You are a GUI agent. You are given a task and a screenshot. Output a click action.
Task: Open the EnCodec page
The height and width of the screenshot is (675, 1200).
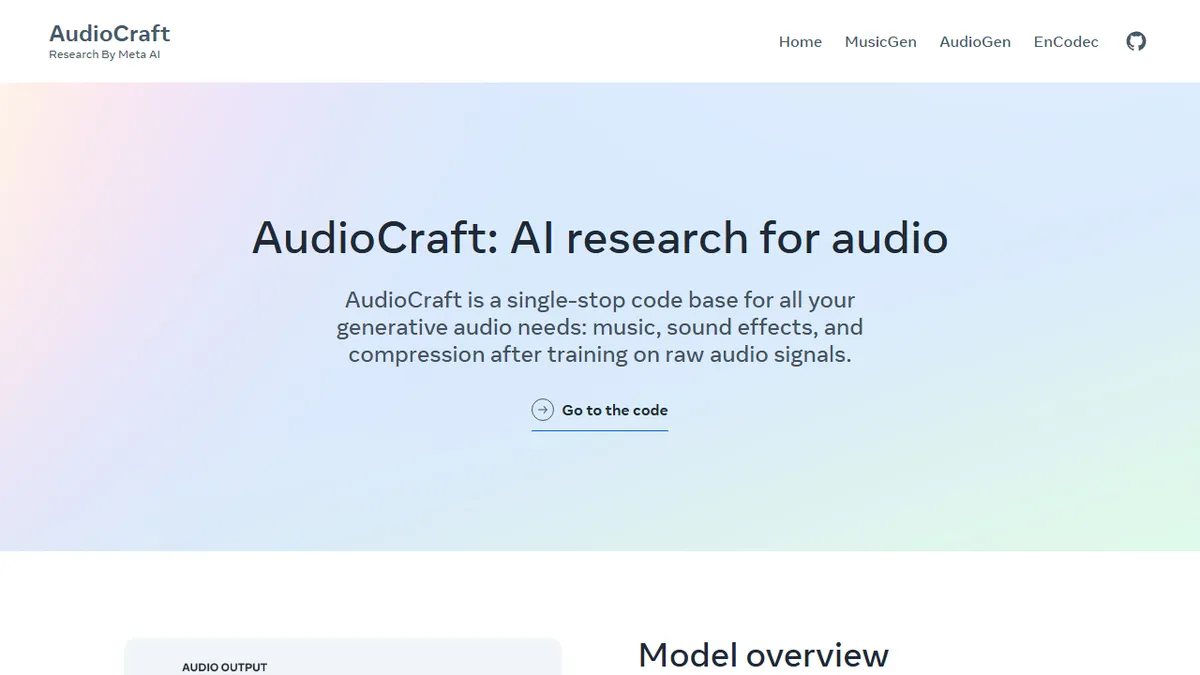coord(1066,42)
